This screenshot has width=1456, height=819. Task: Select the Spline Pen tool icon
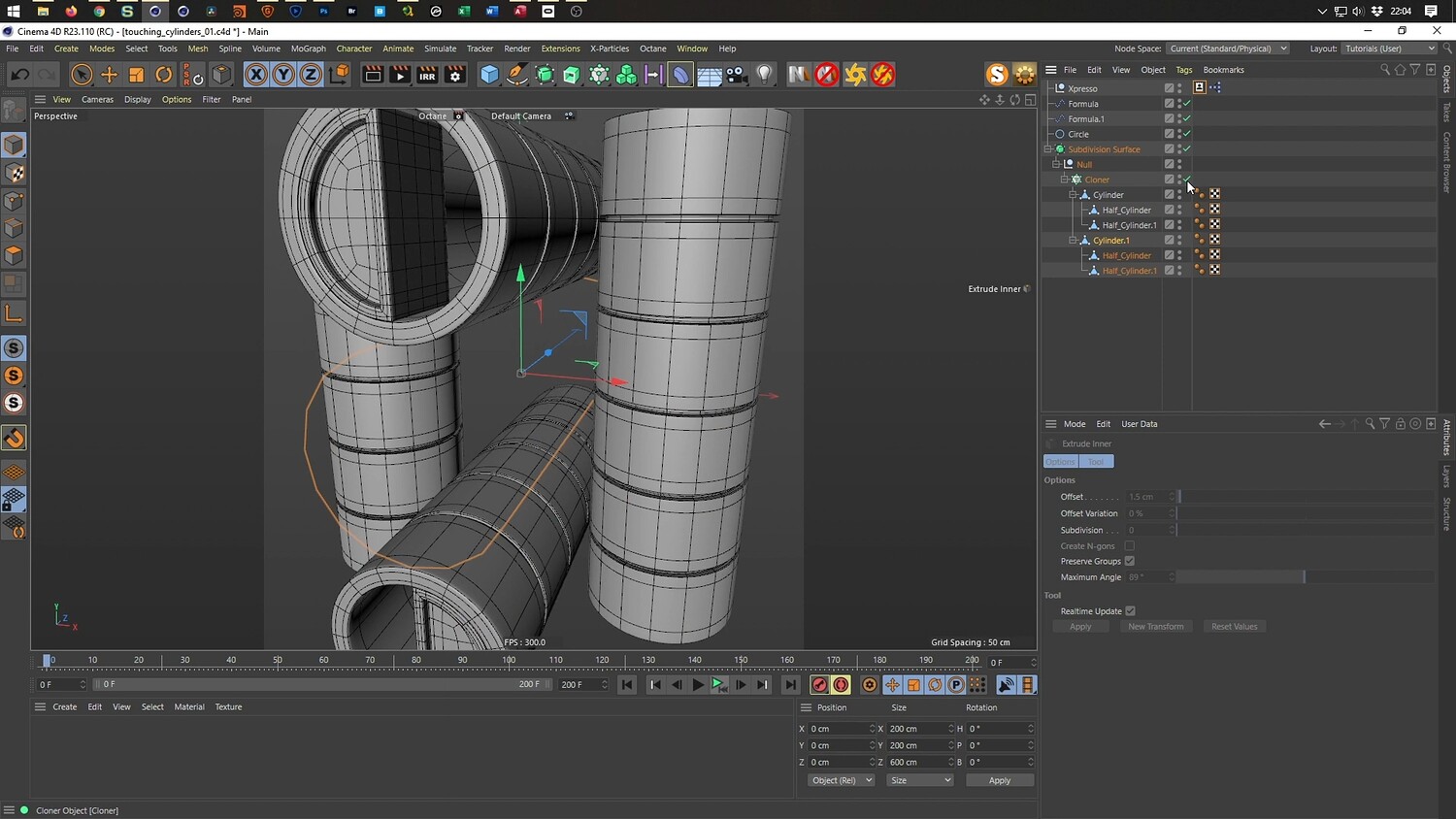[x=517, y=75]
